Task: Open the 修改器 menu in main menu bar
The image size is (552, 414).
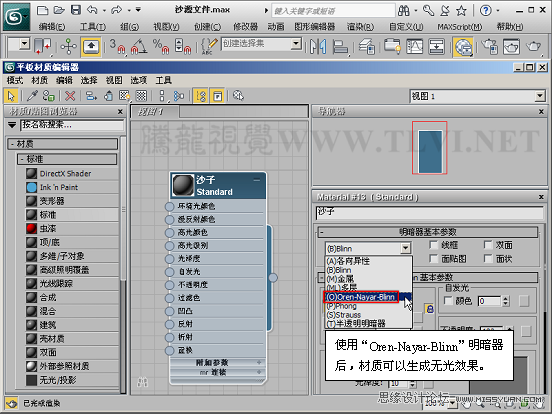Action: pyautogui.click(x=245, y=26)
